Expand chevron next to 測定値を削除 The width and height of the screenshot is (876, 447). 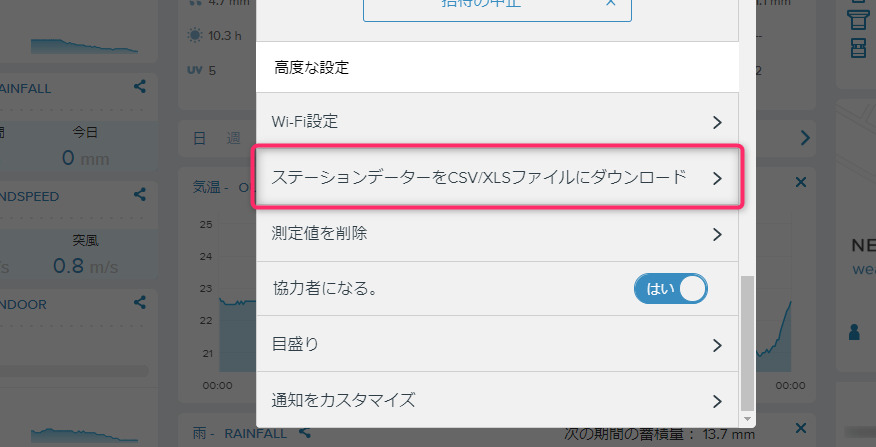(x=717, y=234)
